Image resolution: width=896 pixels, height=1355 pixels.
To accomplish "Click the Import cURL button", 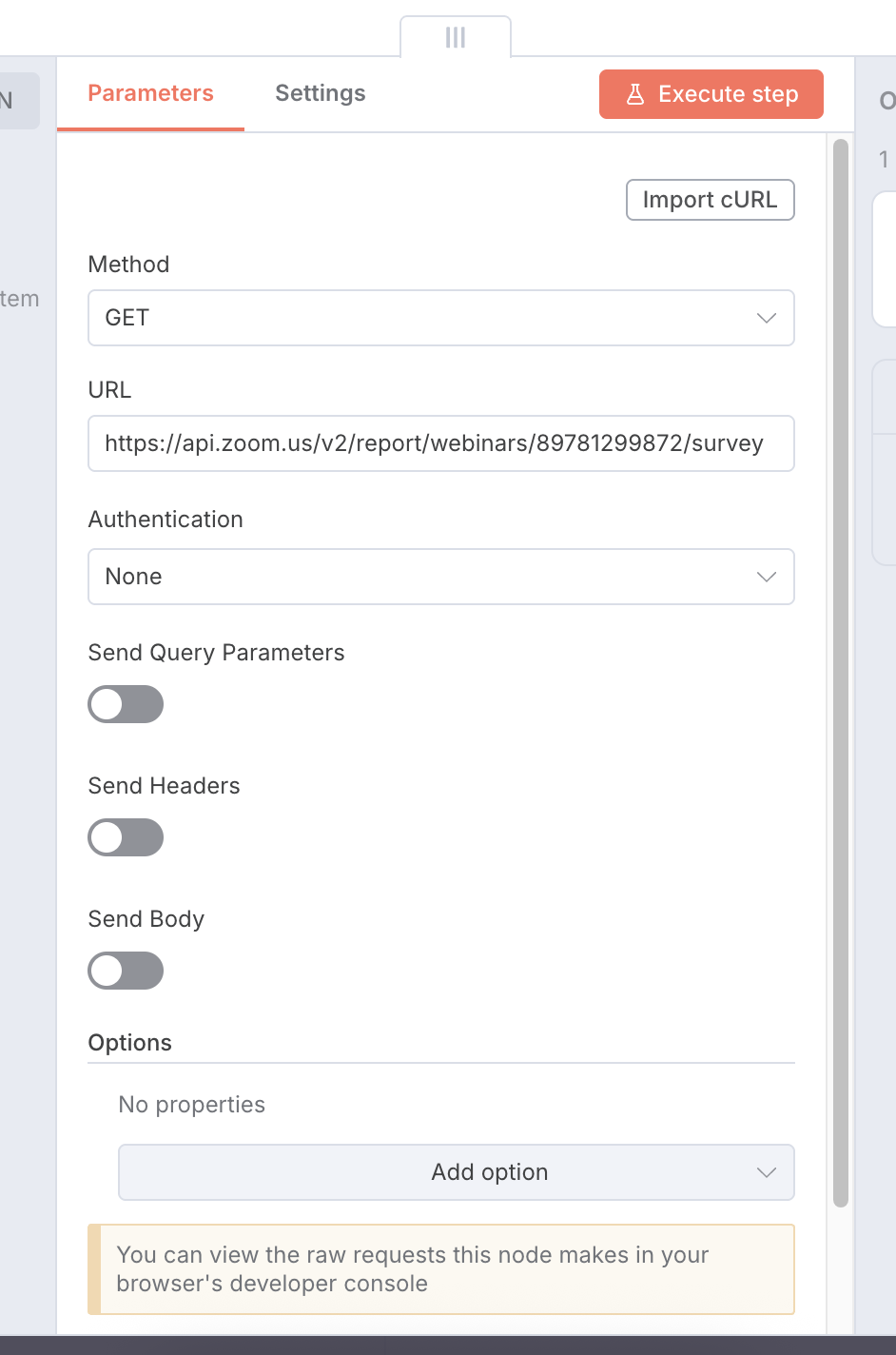I will pos(710,200).
